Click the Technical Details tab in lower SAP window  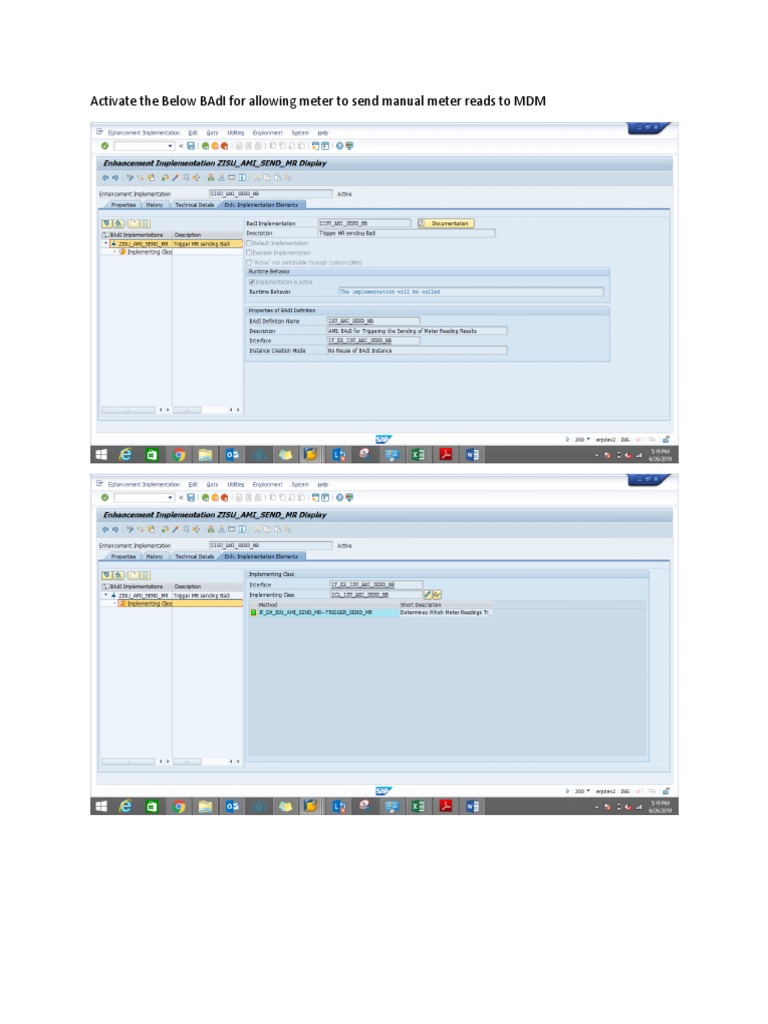click(x=194, y=556)
